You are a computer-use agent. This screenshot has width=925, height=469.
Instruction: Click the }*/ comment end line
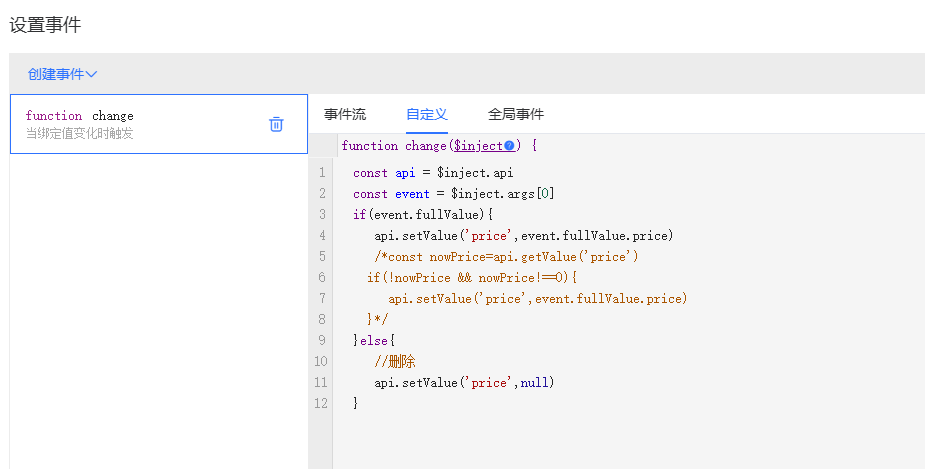pos(377,319)
